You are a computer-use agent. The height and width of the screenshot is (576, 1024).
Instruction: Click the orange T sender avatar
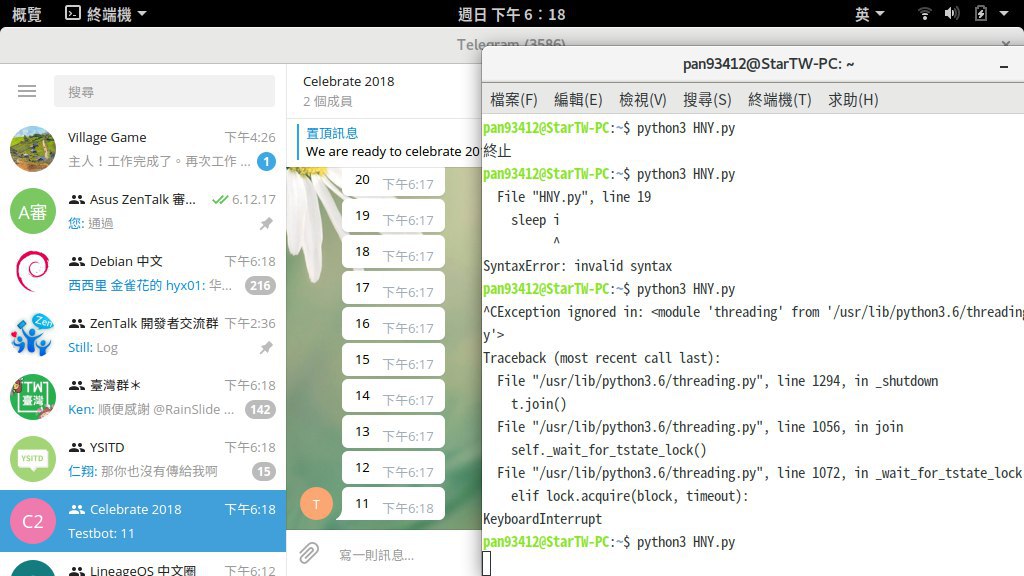(x=316, y=504)
